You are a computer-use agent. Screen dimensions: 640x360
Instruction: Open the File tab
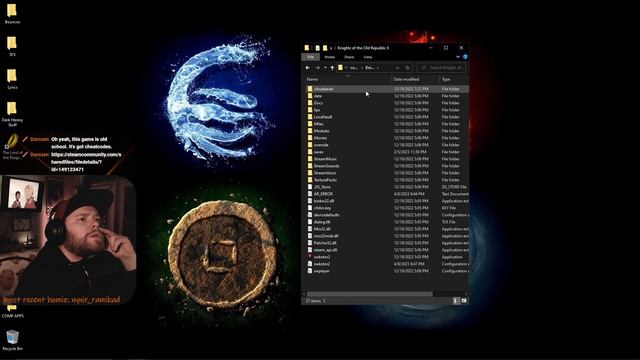311,57
